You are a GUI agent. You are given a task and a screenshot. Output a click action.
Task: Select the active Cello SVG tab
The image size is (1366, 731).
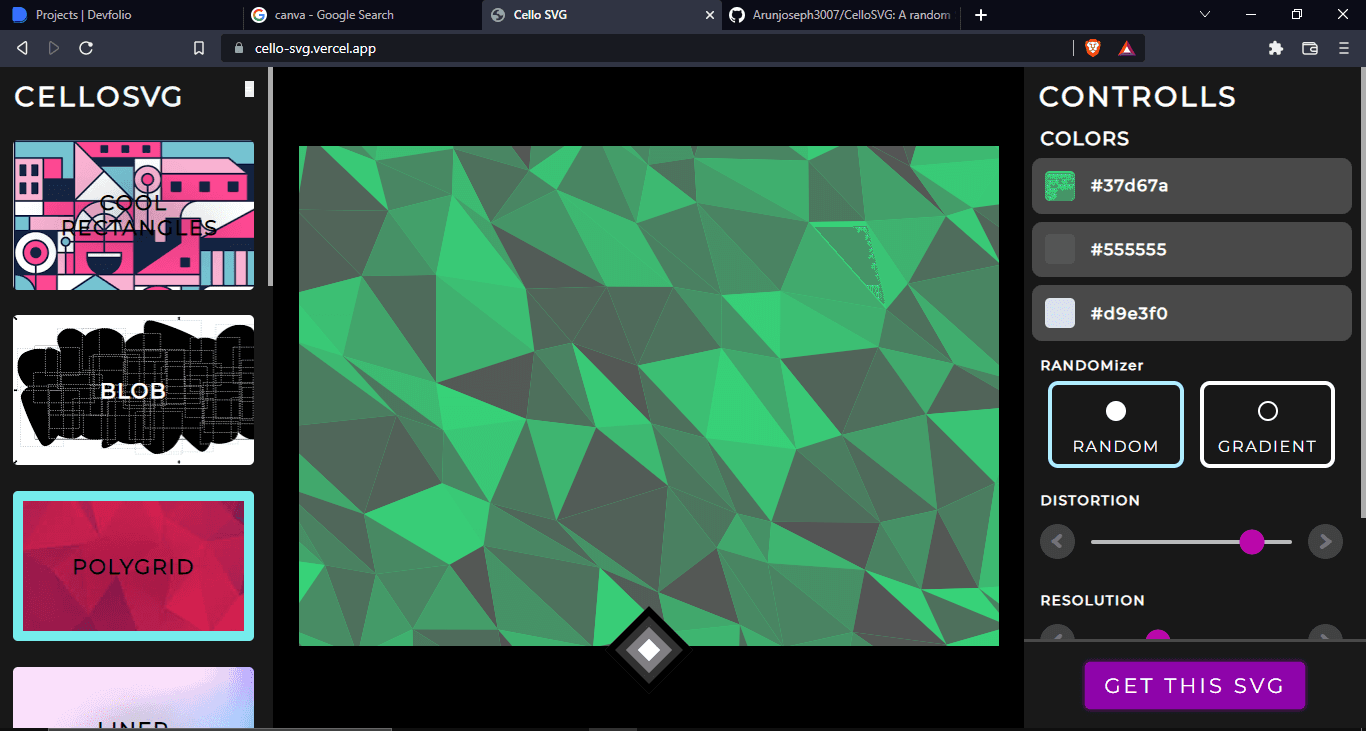click(600, 15)
